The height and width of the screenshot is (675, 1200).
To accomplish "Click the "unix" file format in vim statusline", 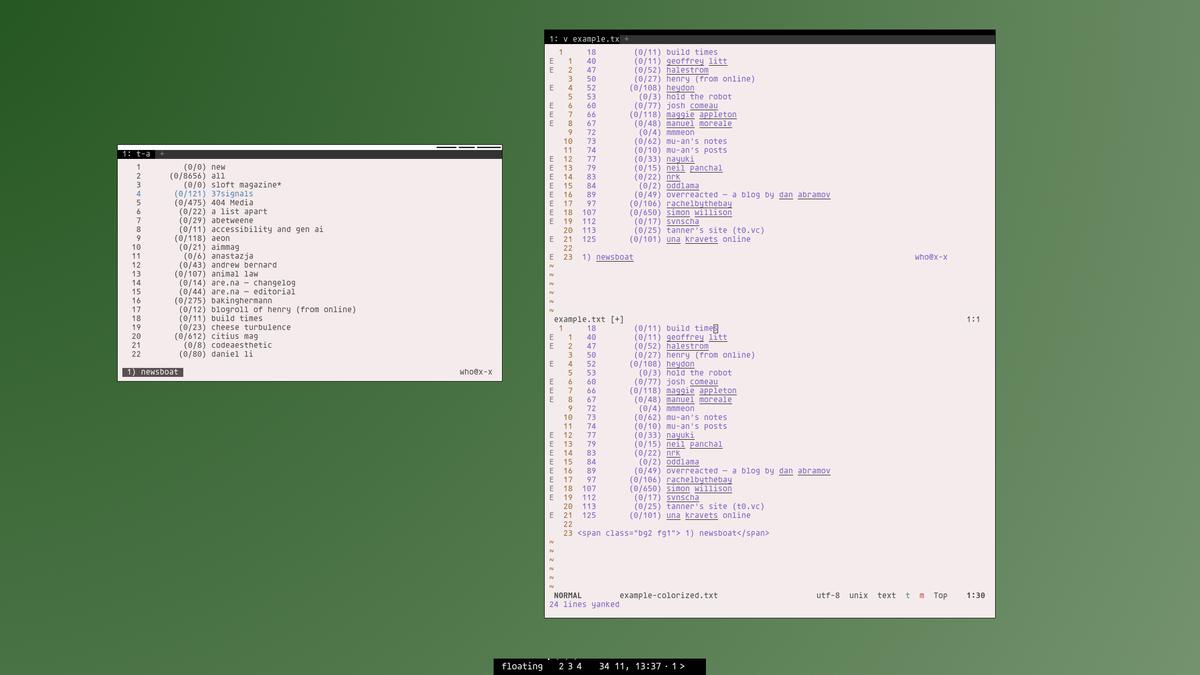I will 859,595.
